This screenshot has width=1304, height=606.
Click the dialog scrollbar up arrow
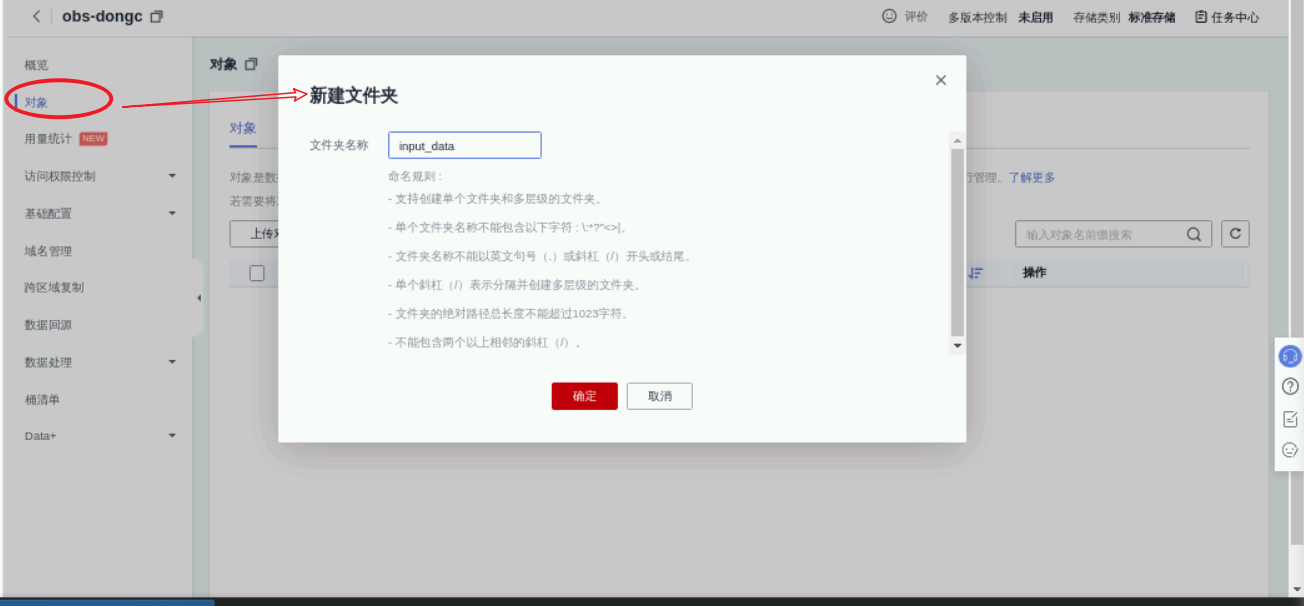click(x=957, y=141)
